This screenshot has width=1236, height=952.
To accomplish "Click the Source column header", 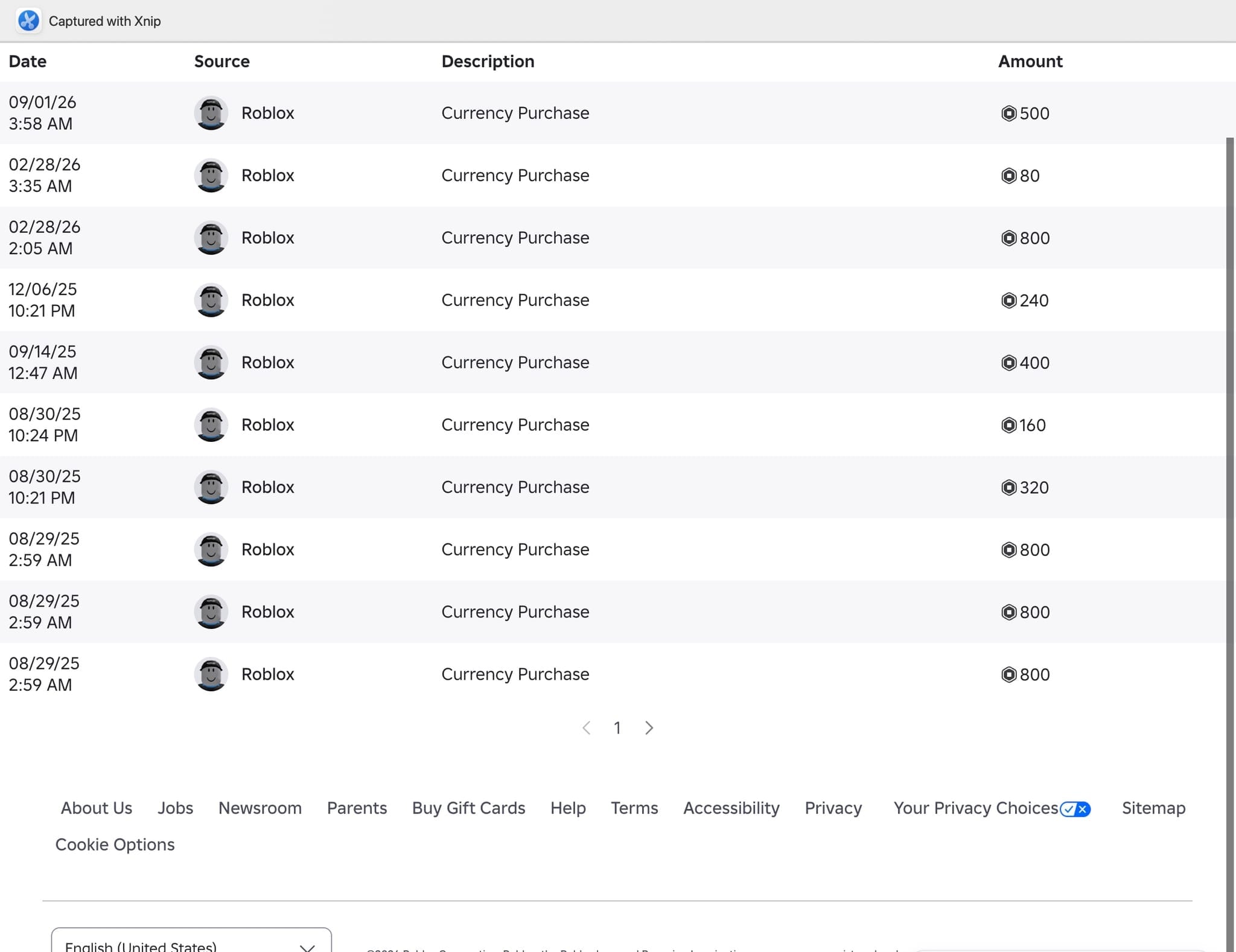I will point(221,62).
